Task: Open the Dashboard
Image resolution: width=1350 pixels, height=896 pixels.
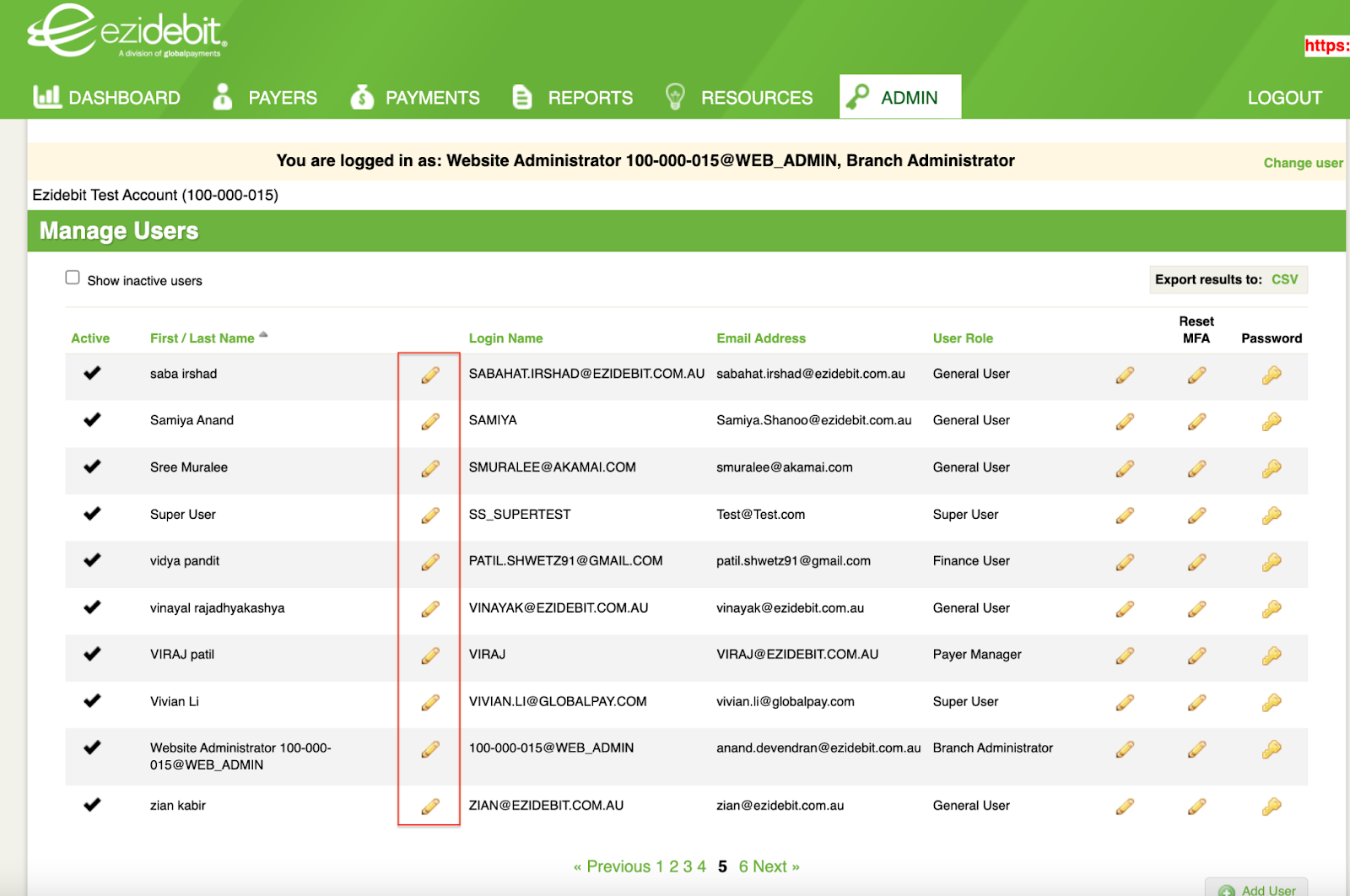Action: point(124,97)
